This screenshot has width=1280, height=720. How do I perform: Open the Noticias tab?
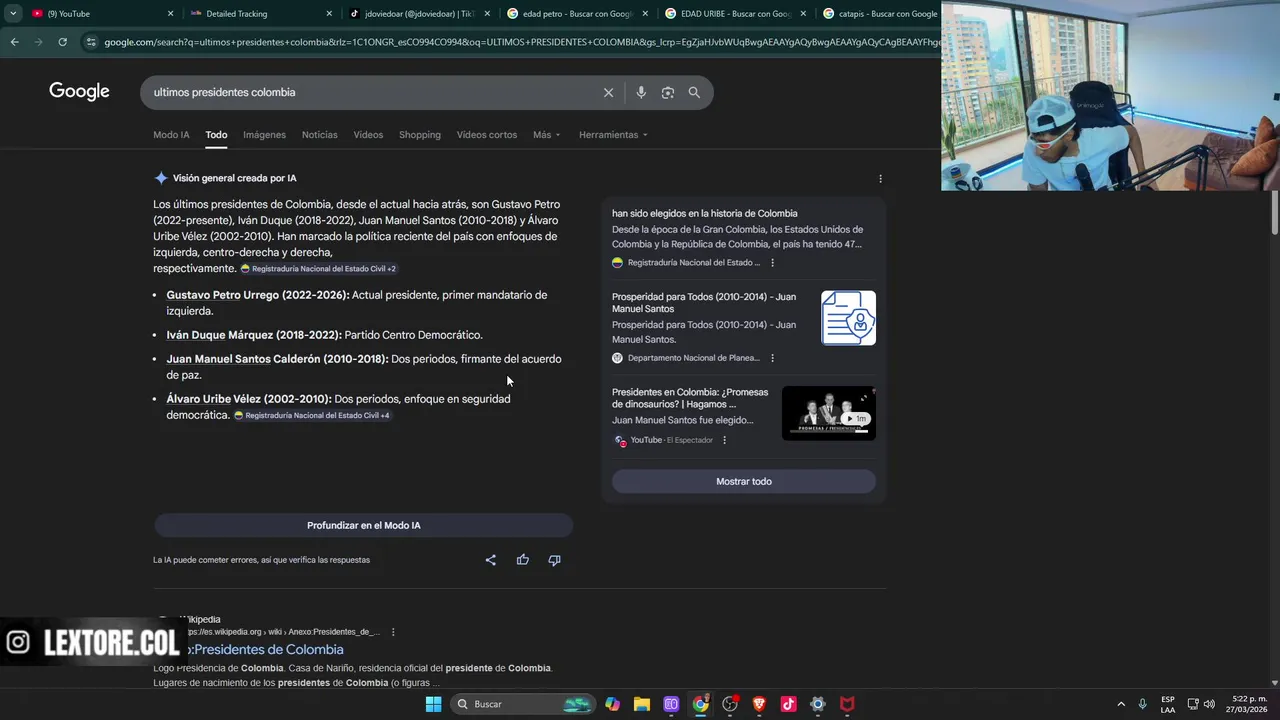click(319, 134)
